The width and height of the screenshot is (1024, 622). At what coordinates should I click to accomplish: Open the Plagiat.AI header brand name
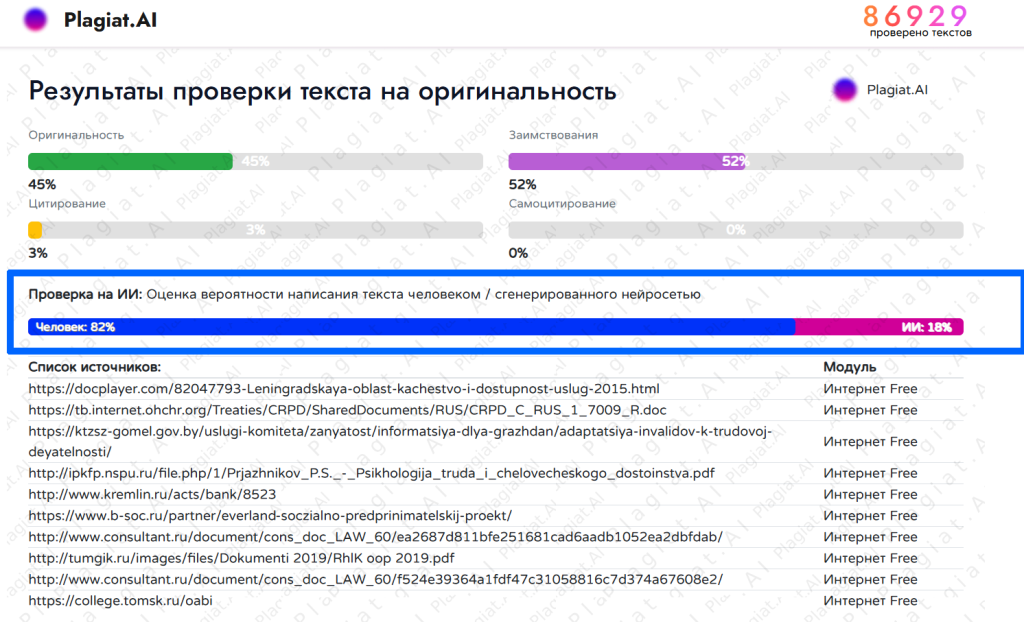tap(110, 20)
